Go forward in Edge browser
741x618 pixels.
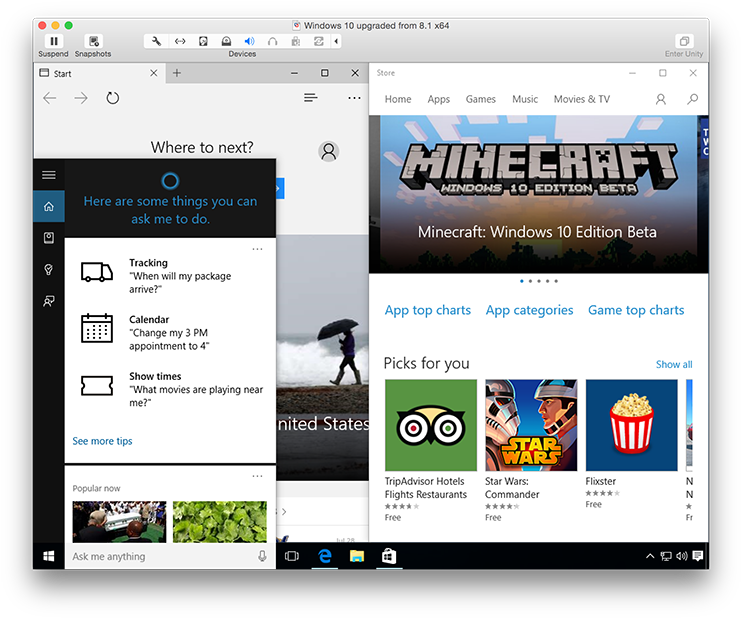pos(81,98)
